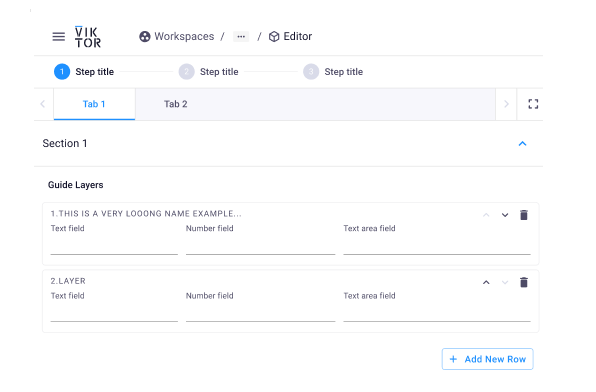Screen dimensions: 596x392
Task: Move 2.LAYER row up
Action: pos(486,282)
